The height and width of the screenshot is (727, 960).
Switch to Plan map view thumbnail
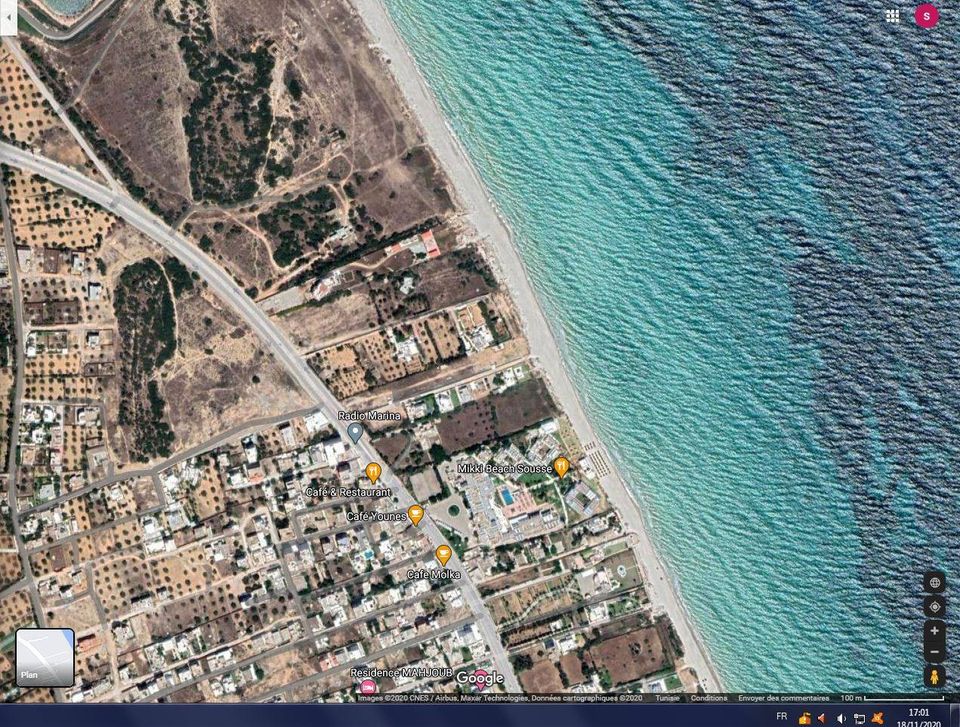pos(45,657)
